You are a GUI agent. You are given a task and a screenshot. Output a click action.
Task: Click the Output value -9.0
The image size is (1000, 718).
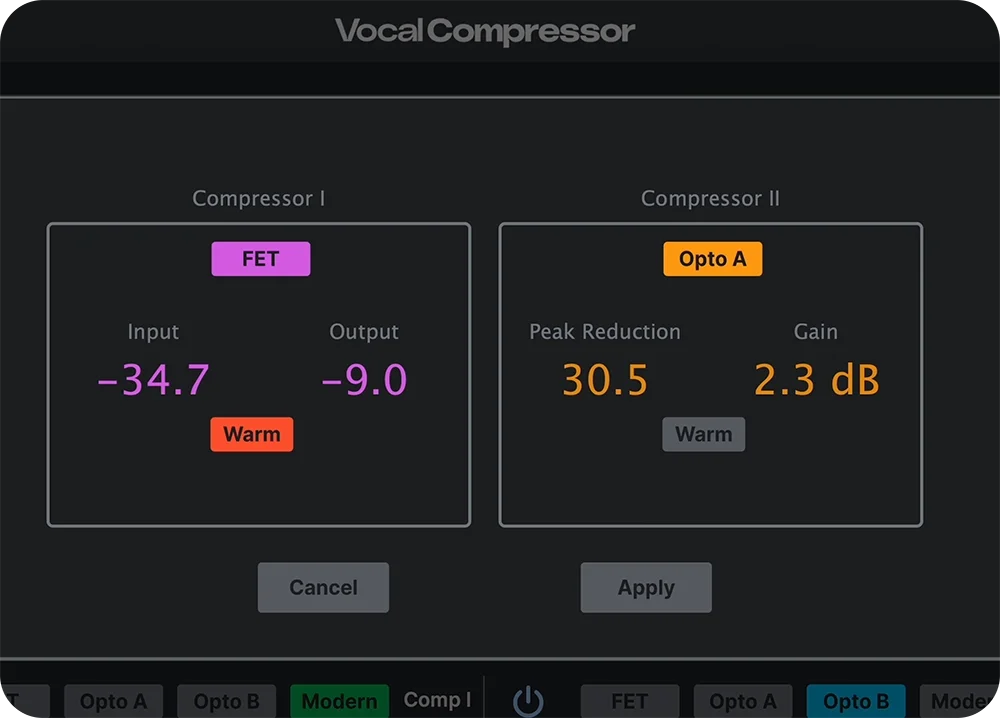(364, 380)
